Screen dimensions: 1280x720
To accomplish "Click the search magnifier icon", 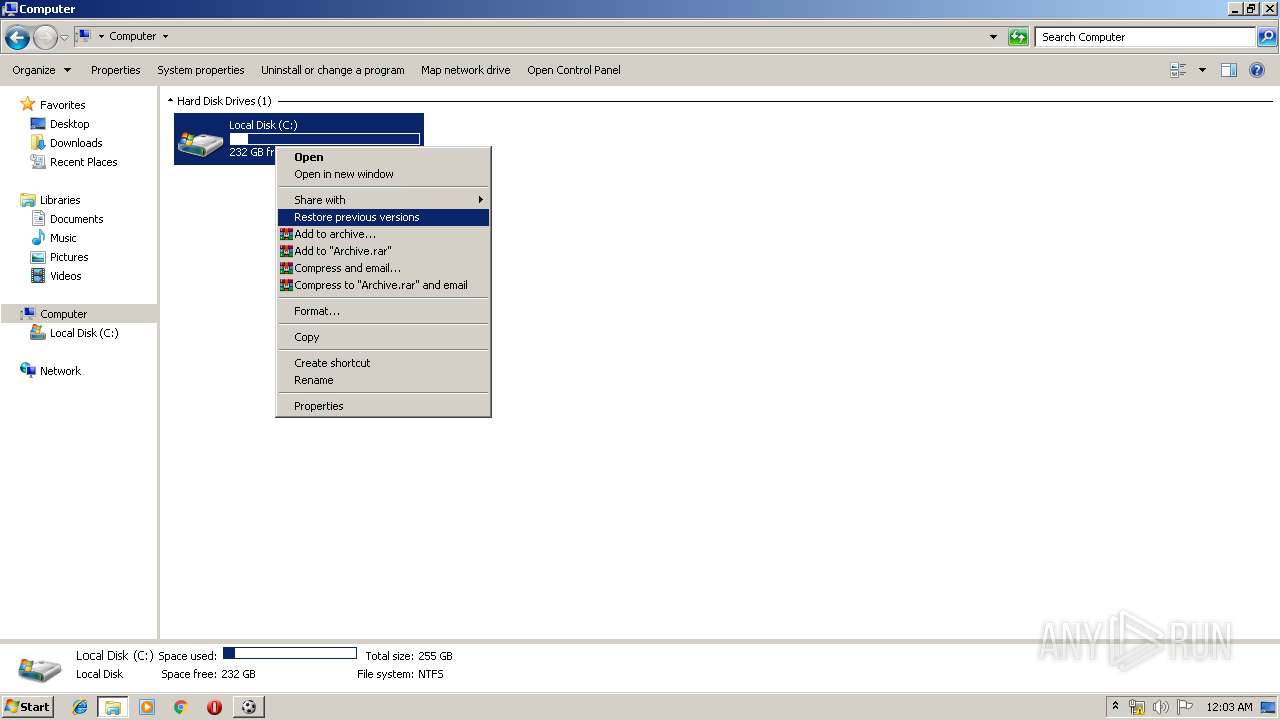I will point(1266,37).
